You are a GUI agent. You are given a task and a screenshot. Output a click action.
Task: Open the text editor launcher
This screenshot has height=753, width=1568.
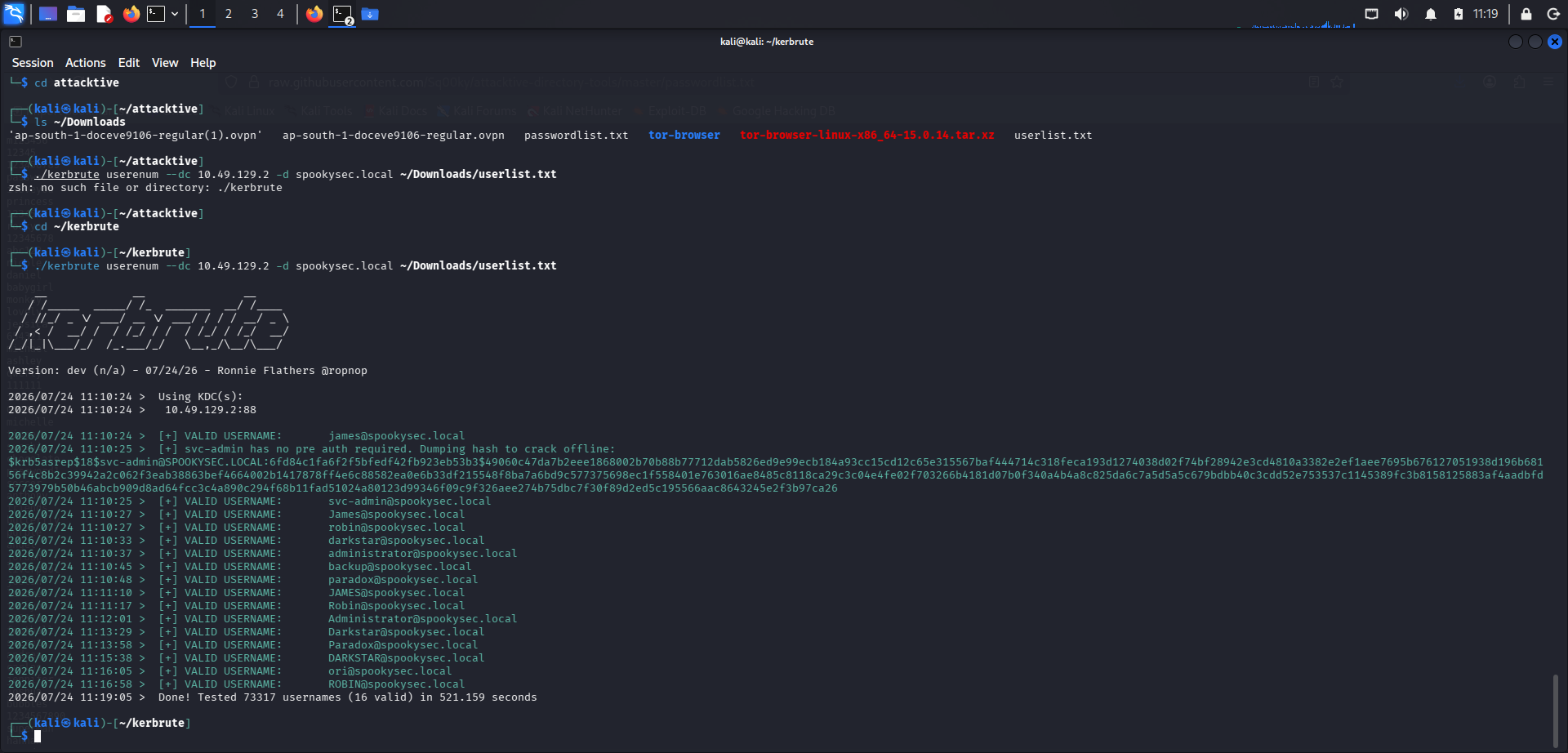(104, 14)
